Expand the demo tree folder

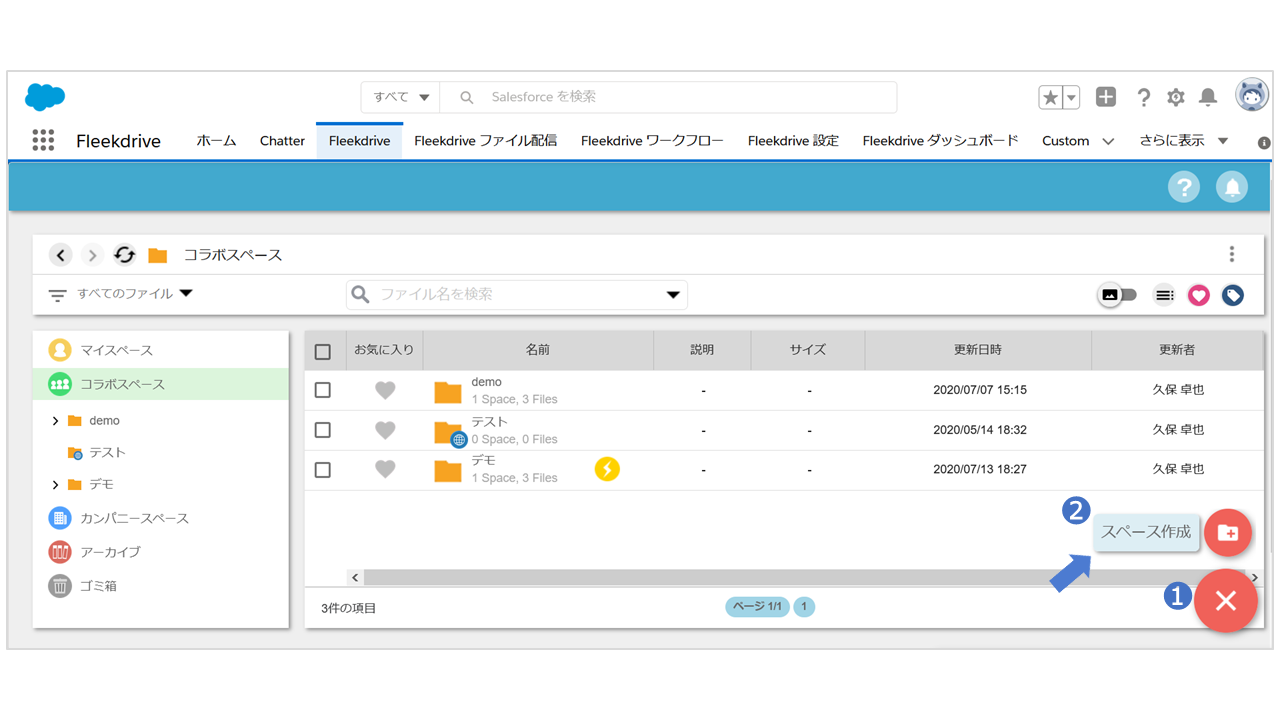click(x=55, y=421)
